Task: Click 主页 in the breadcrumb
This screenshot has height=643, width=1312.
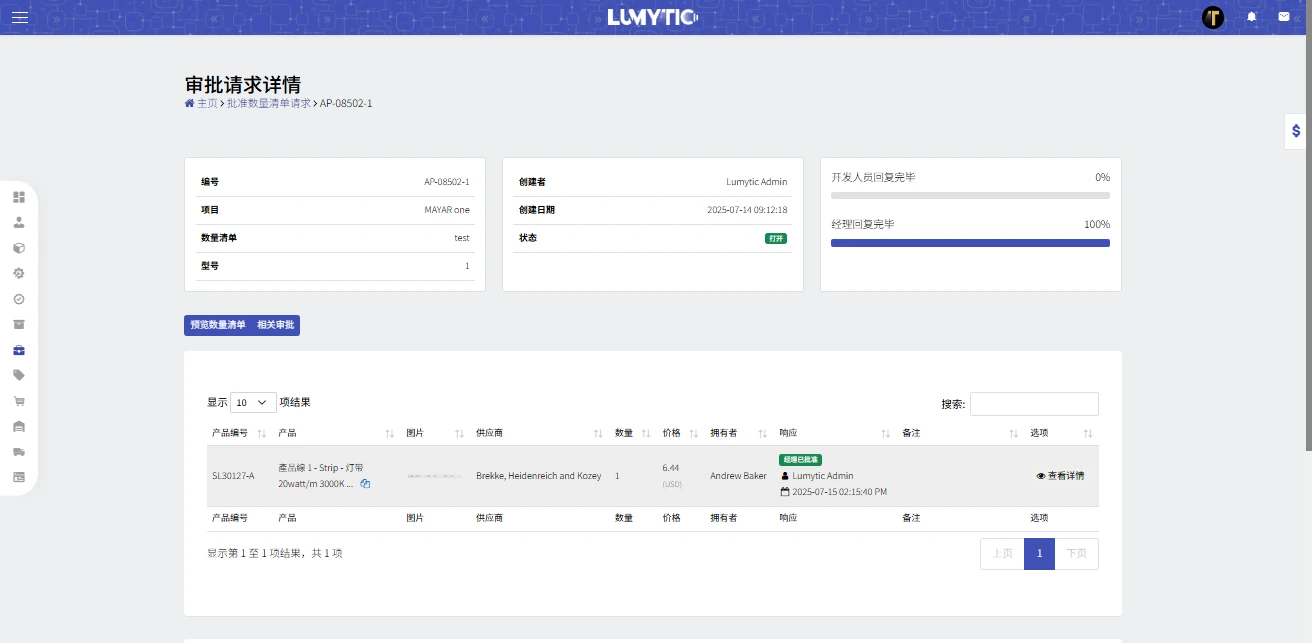Action: click(207, 103)
